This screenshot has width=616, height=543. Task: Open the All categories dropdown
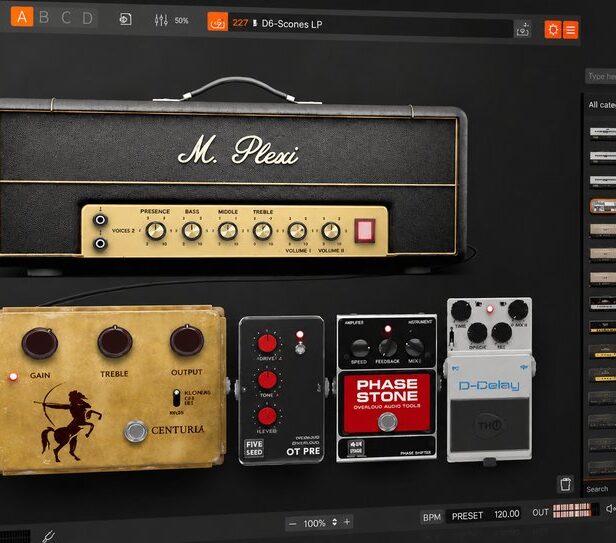click(x=601, y=105)
